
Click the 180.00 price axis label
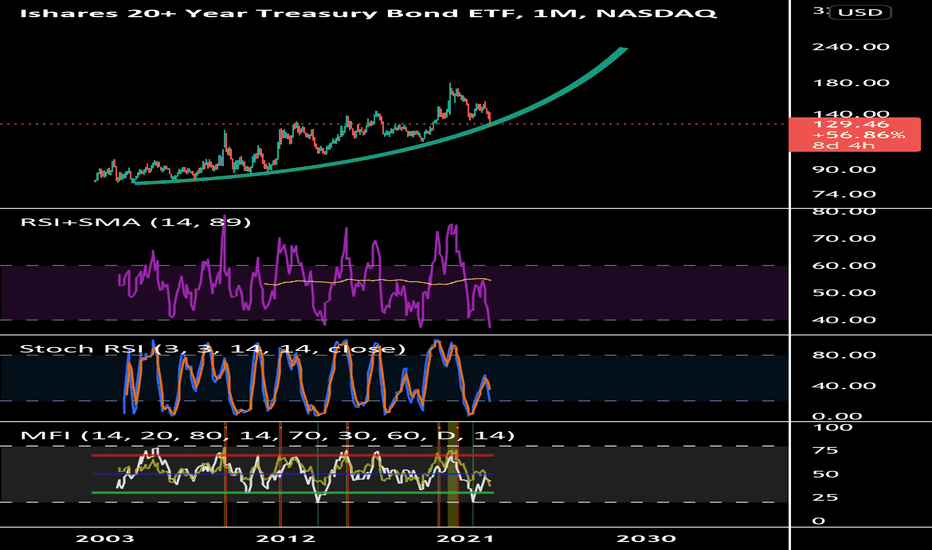[x=851, y=83]
